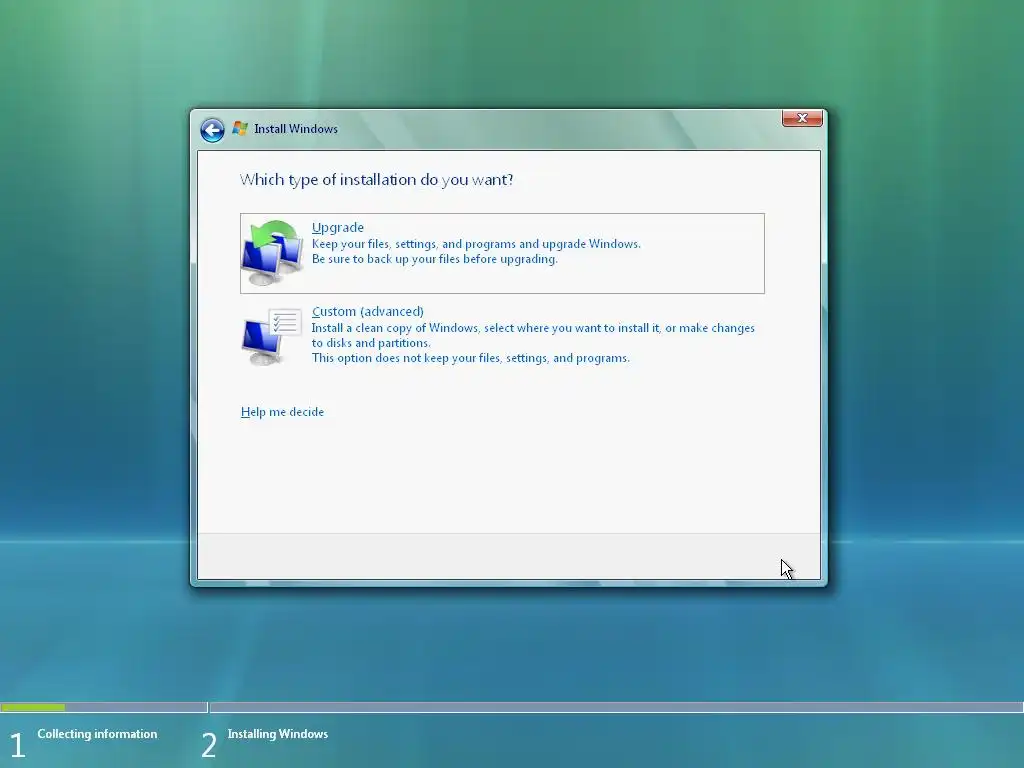Screen dimensions: 1024x768
Task: Select the Custom (advanced) installation option
Action: (502, 335)
